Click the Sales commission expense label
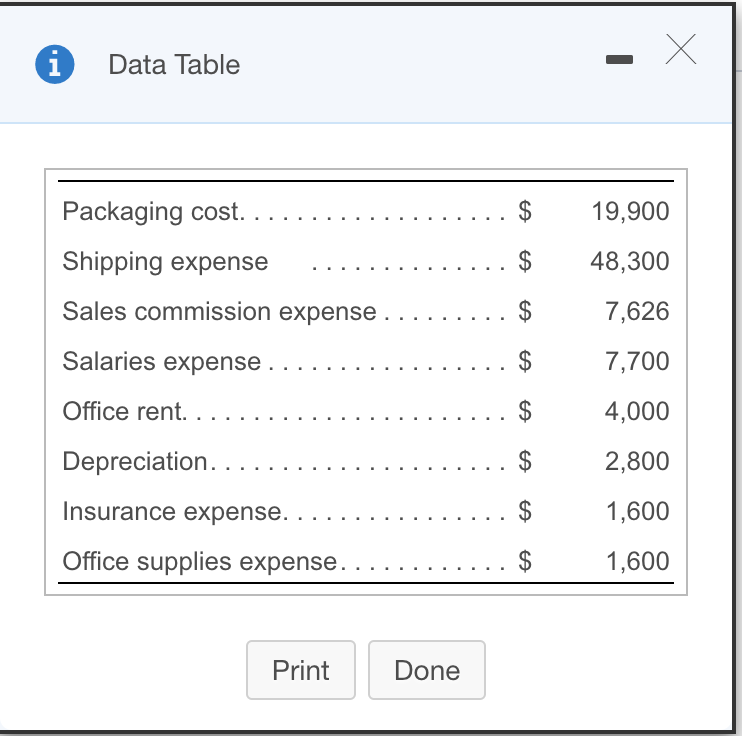 tap(219, 311)
